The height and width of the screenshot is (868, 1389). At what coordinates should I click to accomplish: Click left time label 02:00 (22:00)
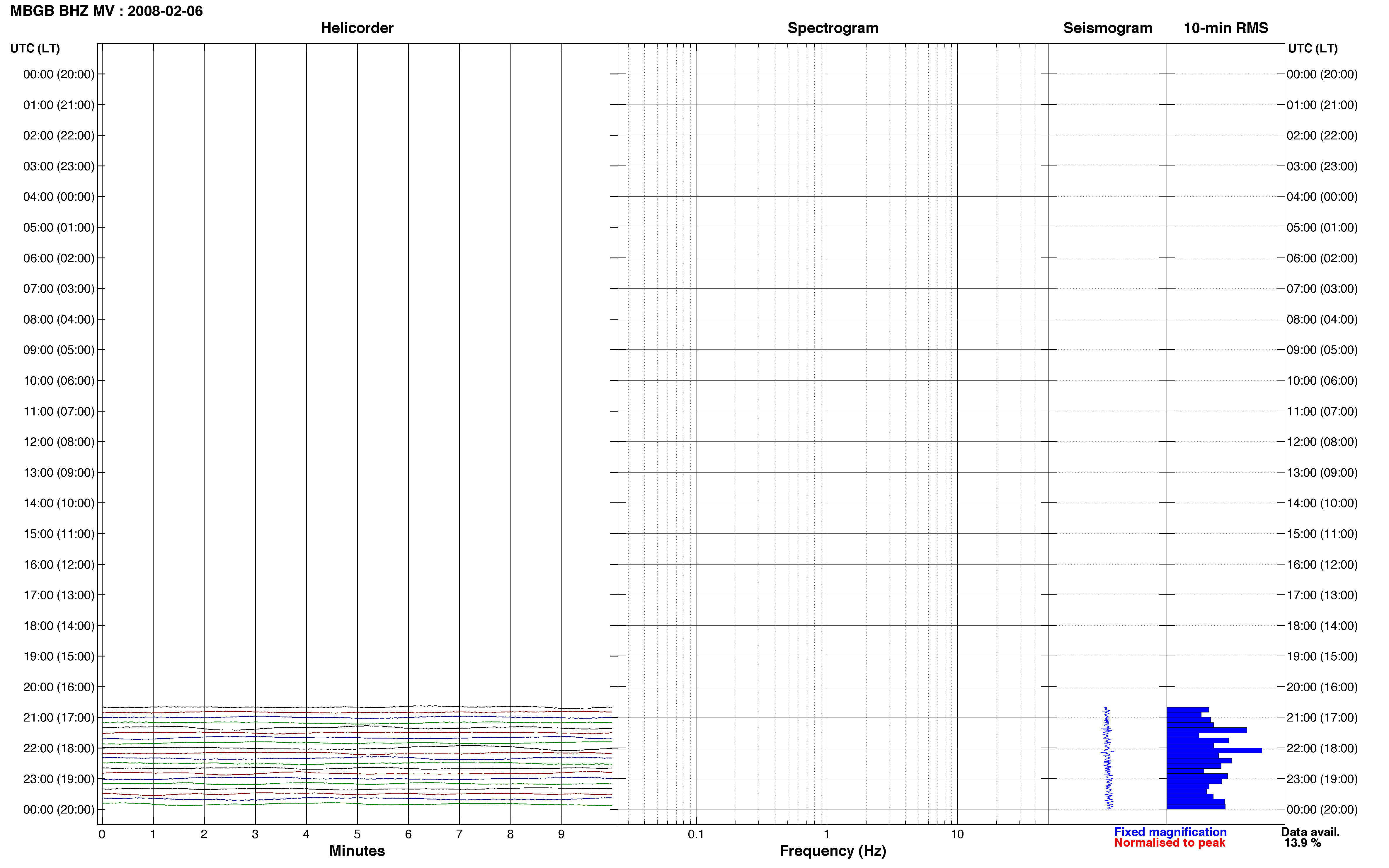[x=59, y=135]
